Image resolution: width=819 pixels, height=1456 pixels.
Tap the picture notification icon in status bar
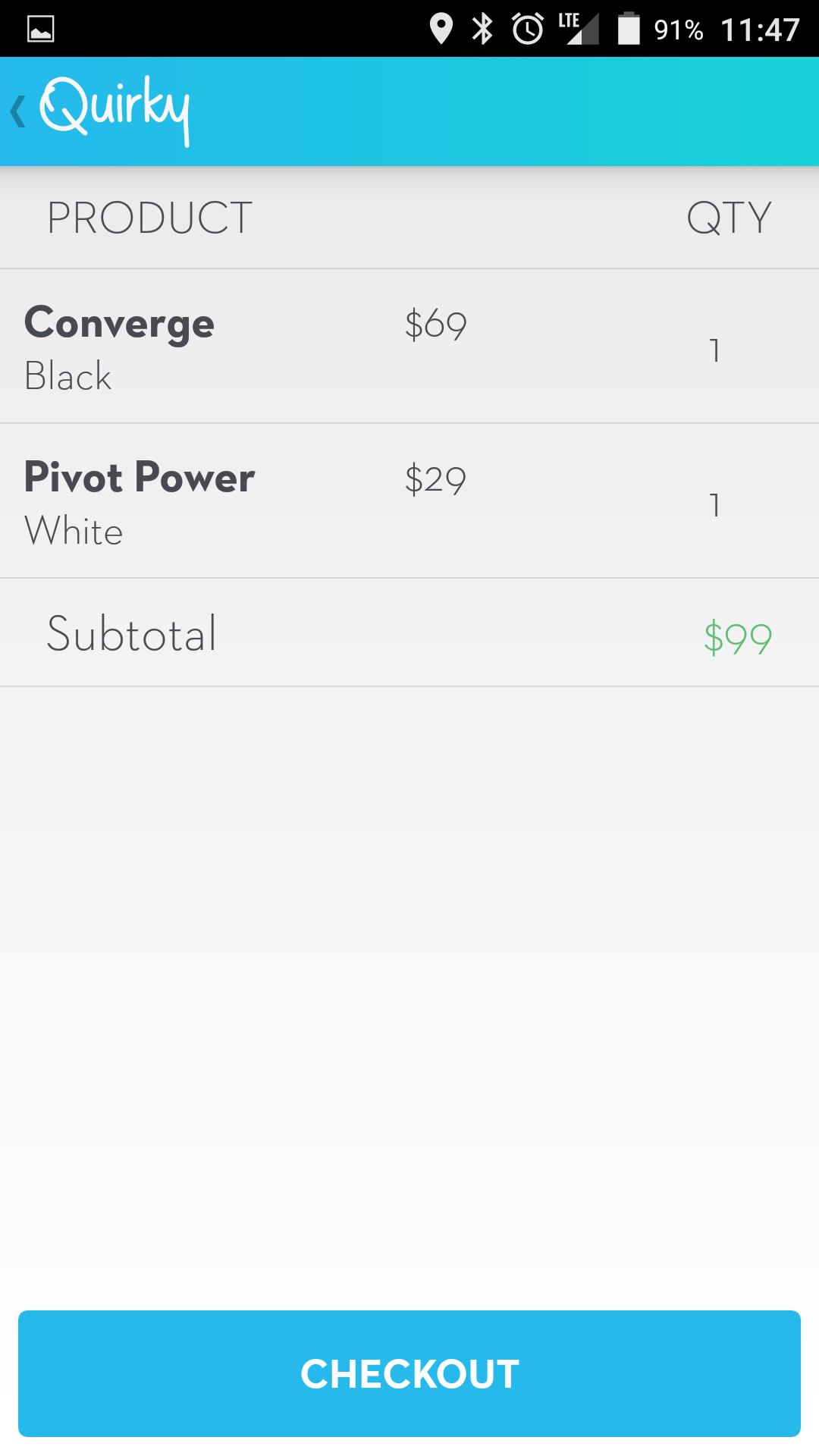40,30
